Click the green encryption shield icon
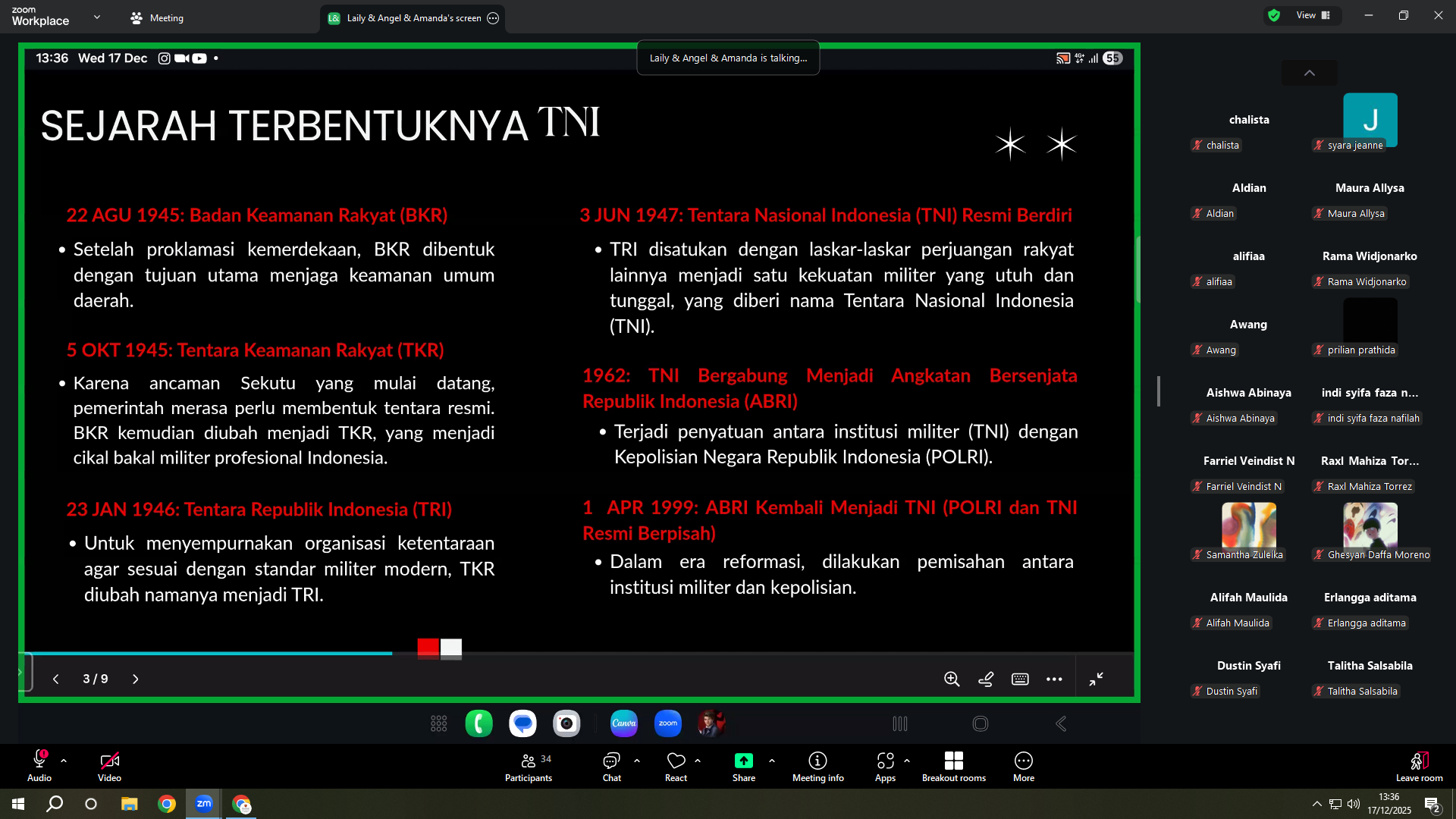This screenshot has height=819, width=1456. 1274,15
